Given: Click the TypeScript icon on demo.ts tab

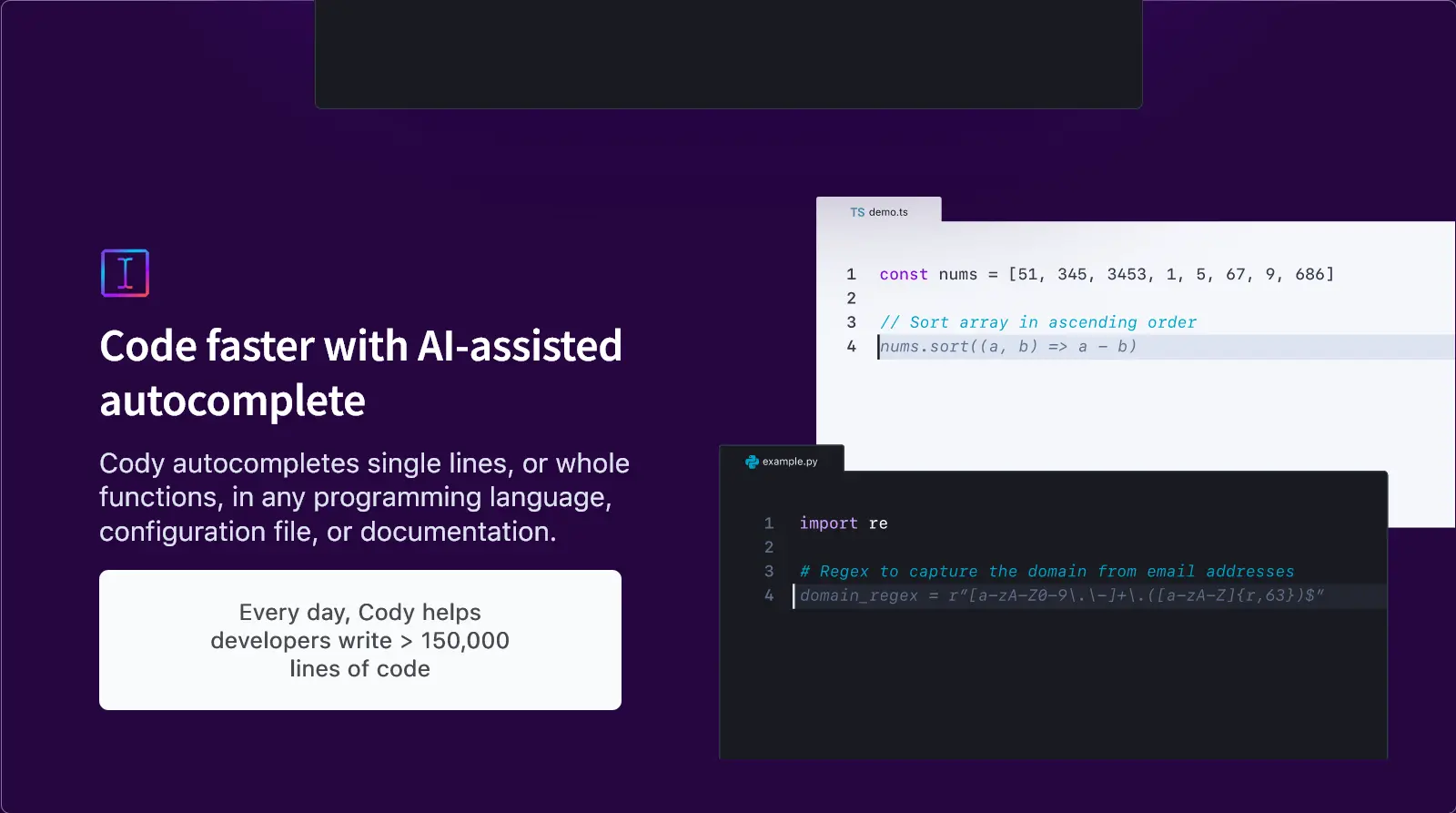Looking at the screenshot, I should pos(857,212).
